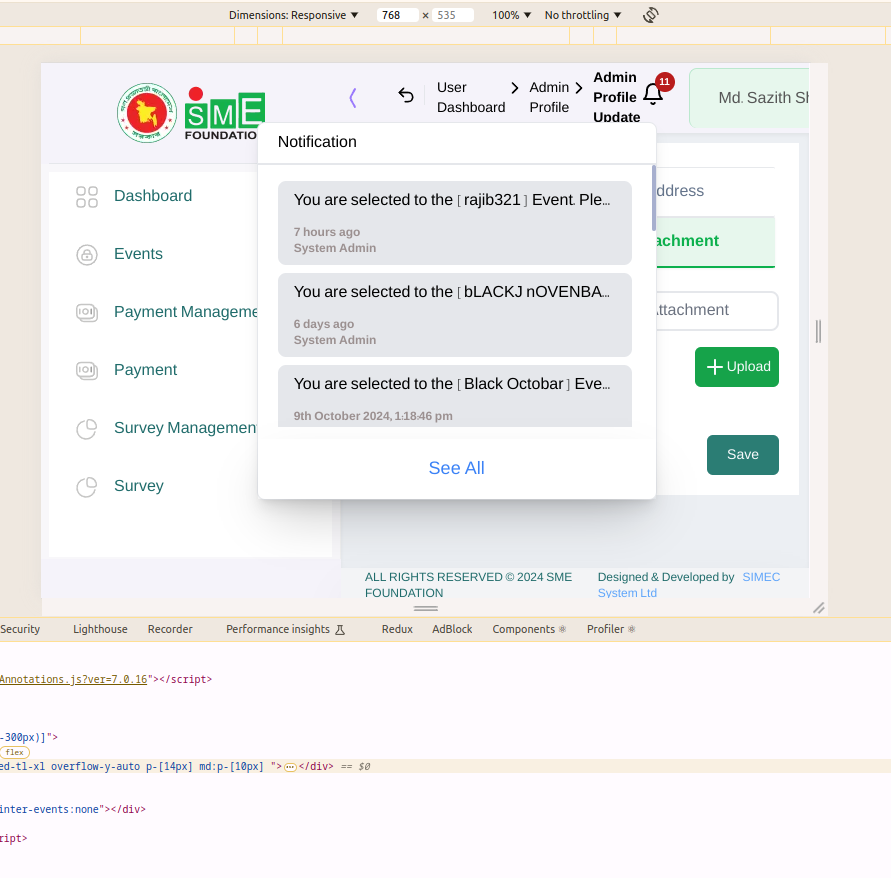Switch to the Performance insights tab
Screen dimensions: 891x878
click(x=285, y=629)
